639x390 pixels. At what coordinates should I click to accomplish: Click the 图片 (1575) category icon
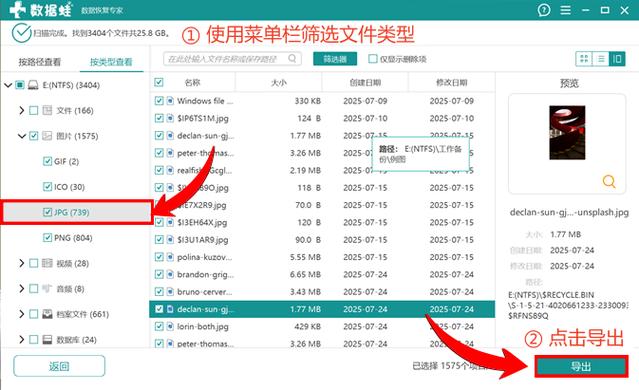pyautogui.click(x=47, y=136)
